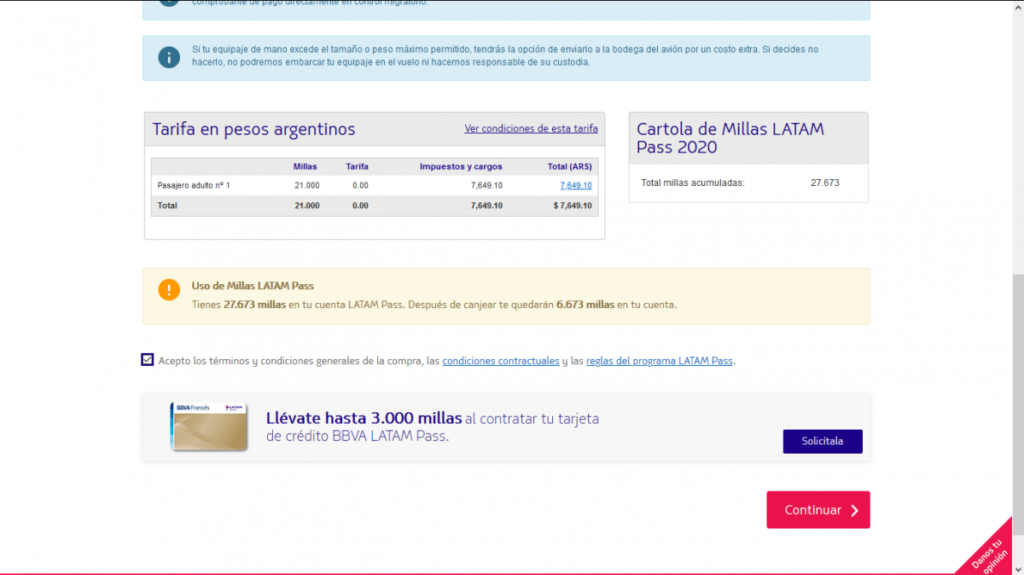The image size is (1024, 575).
Task: Click the 7,649.10 total amount link
Action: [575, 186]
